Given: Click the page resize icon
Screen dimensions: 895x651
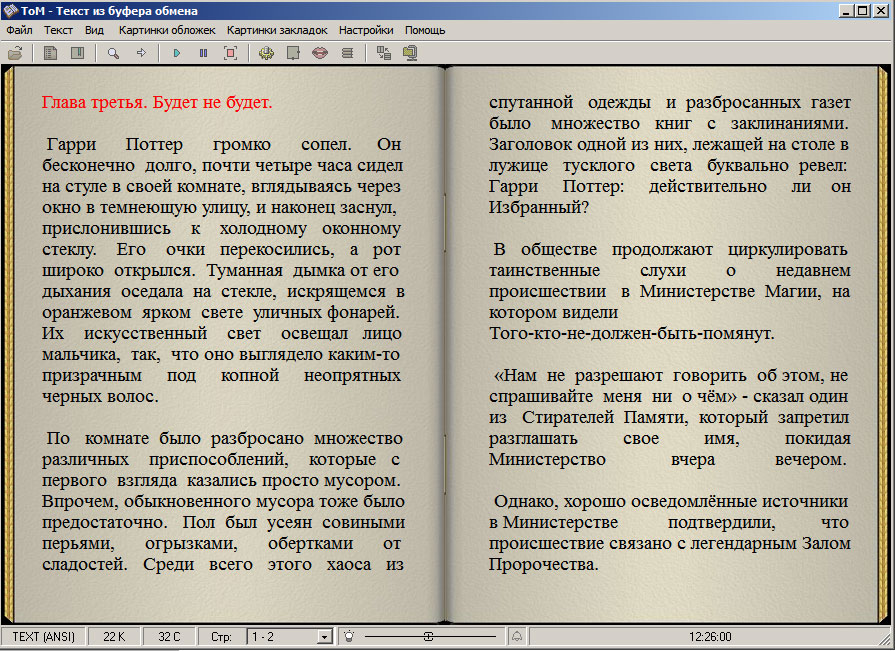Looking at the screenshot, I should tap(293, 53).
